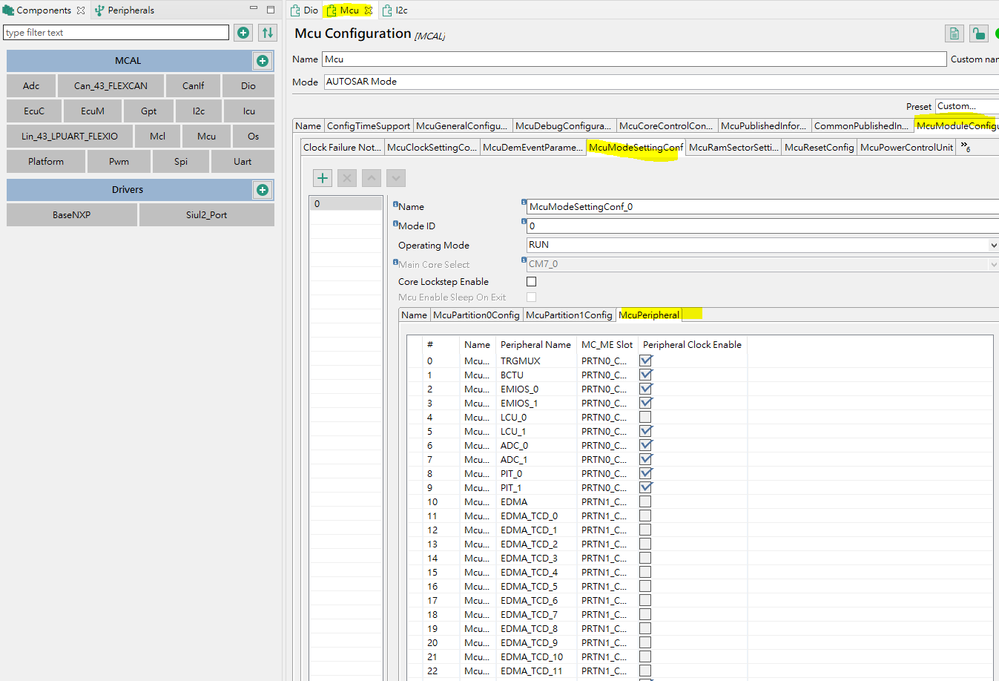Switch to the I2c editor tab
The image size is (999, 681).
[x=395, y=10]
